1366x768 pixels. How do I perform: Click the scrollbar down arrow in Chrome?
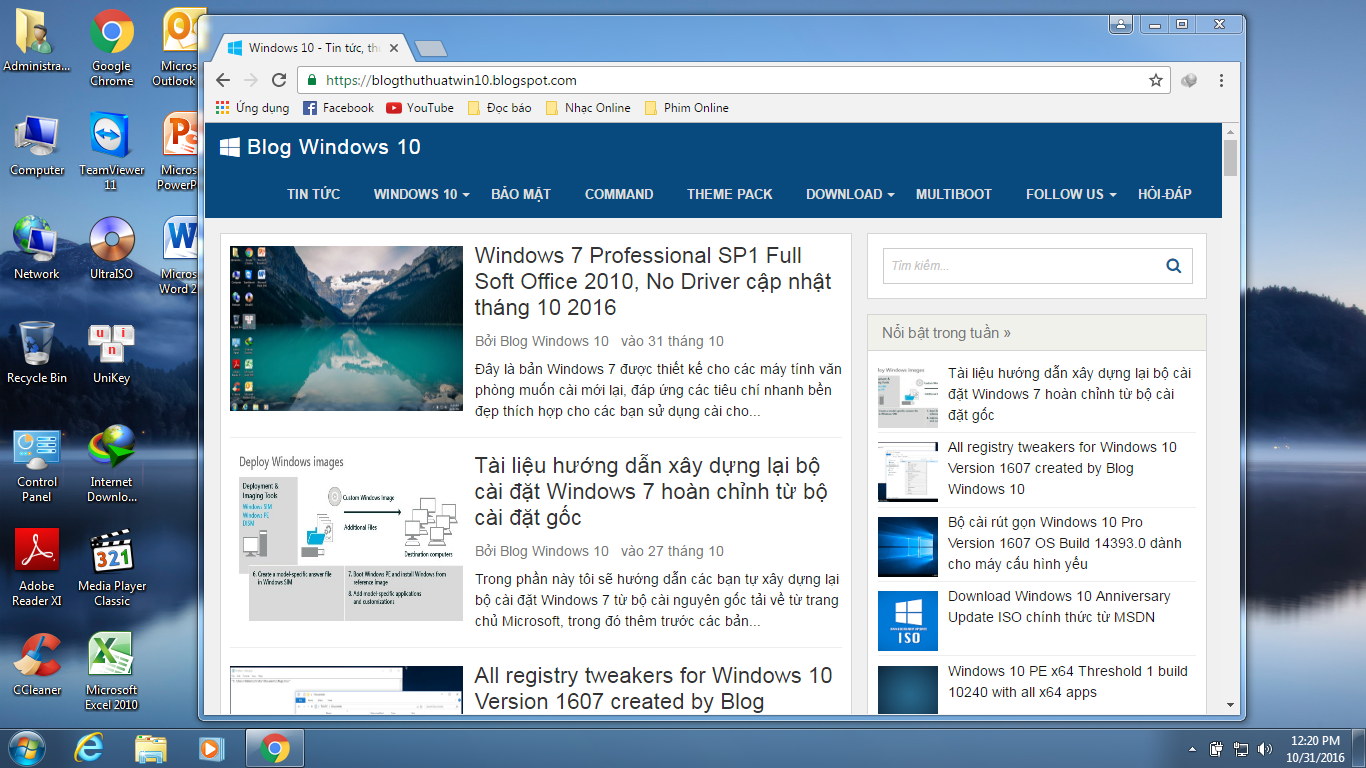pos(1230,705)
